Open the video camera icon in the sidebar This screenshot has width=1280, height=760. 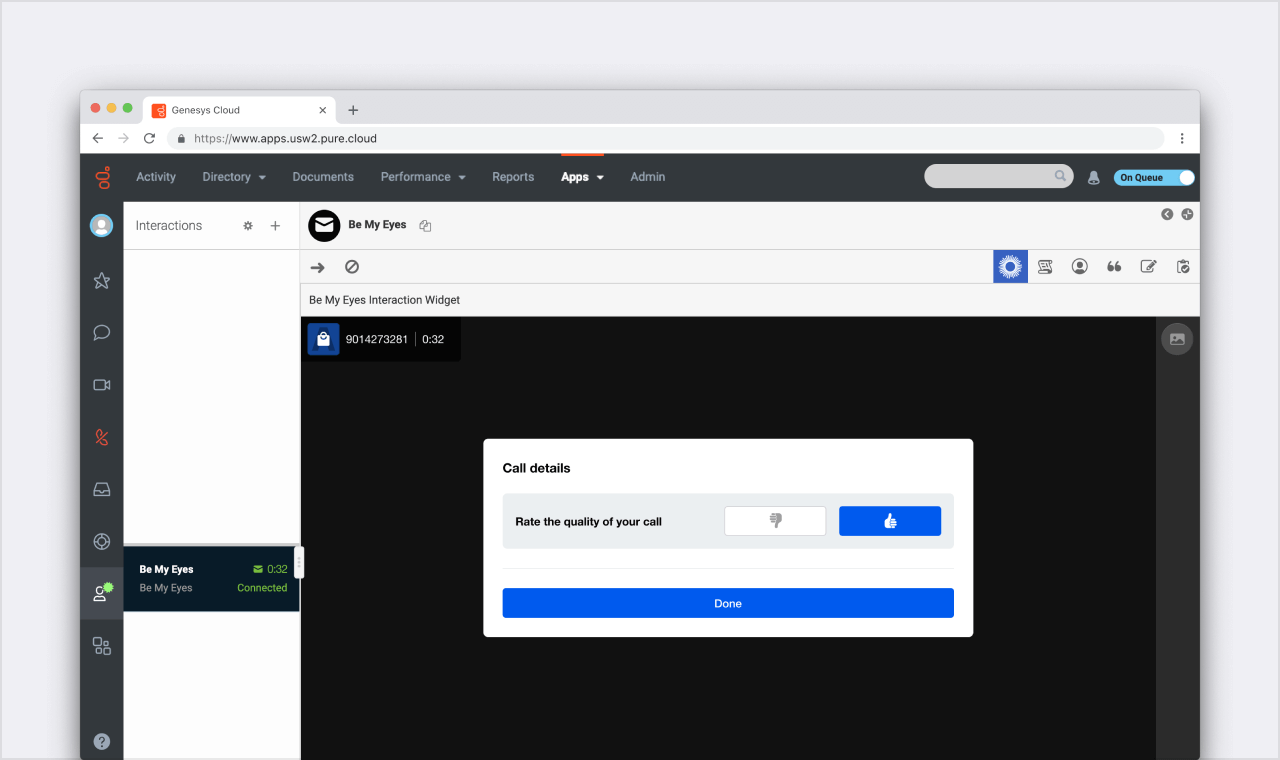coord(102,385)
